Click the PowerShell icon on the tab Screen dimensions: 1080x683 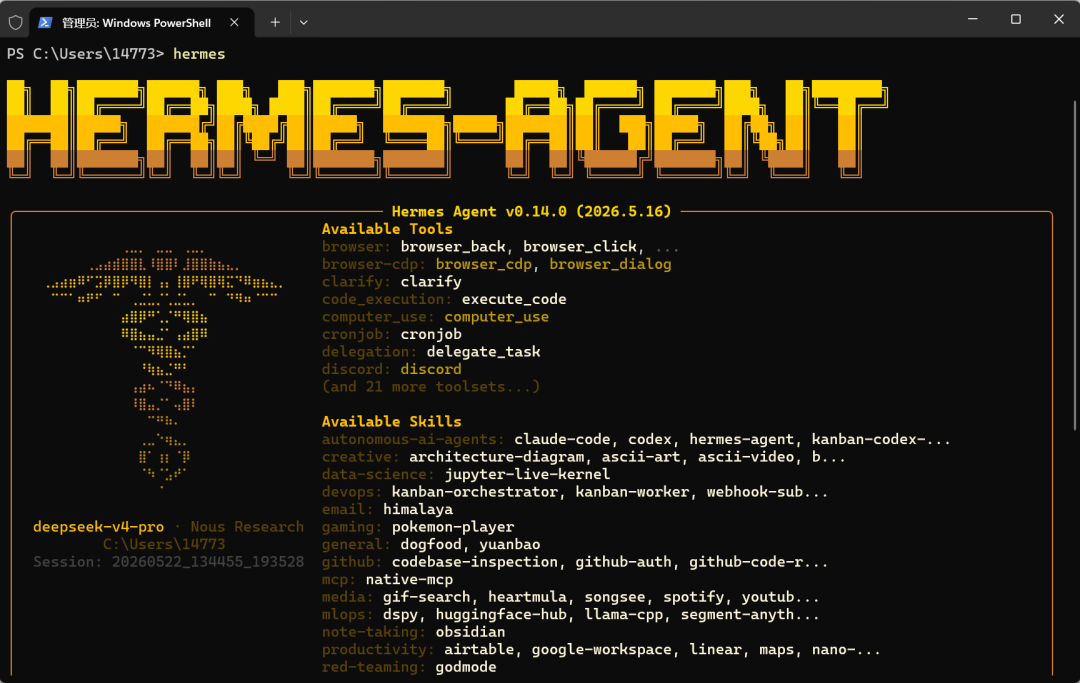point(45,23)
